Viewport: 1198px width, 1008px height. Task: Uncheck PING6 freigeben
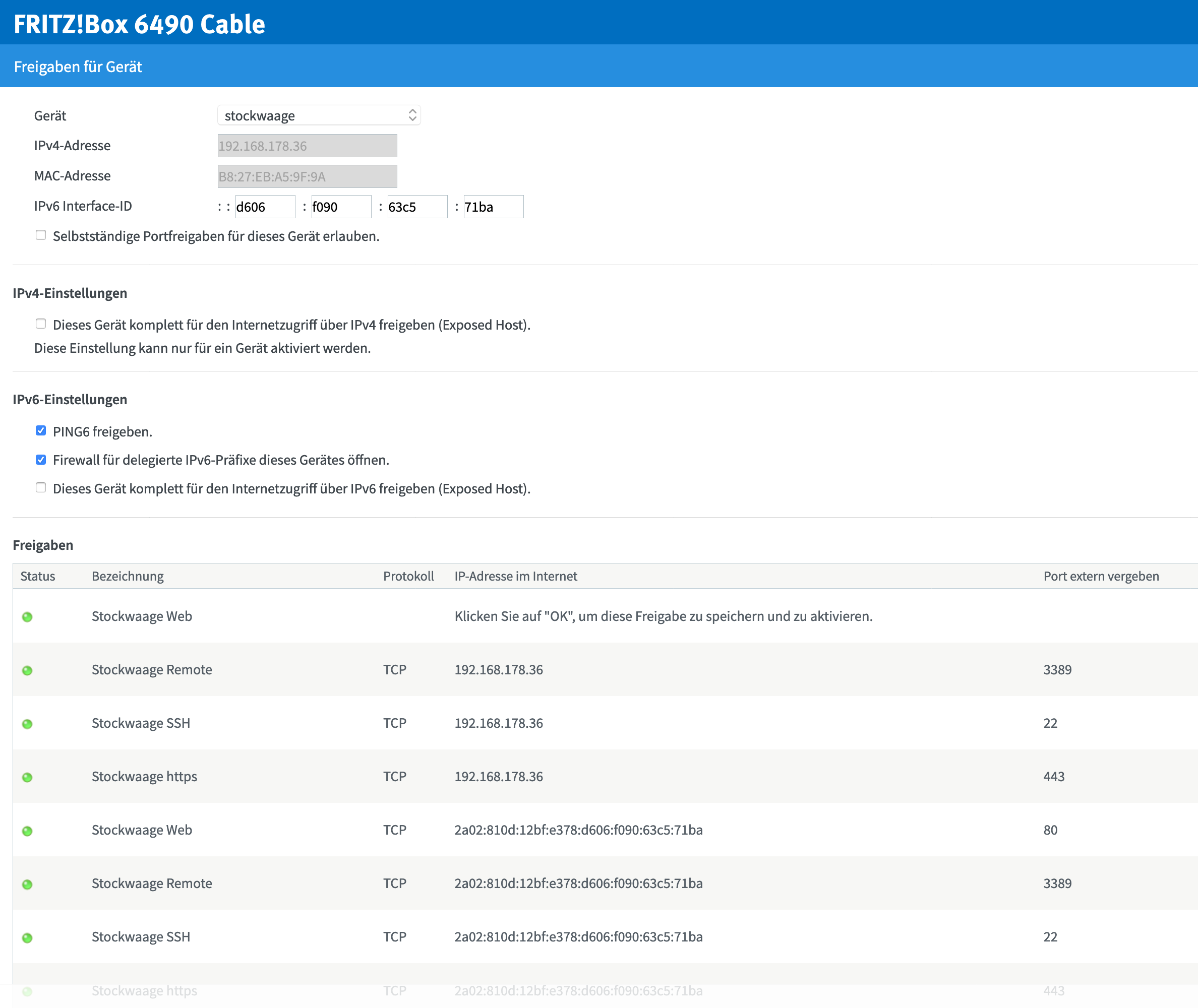pyautogui.click(x=40, y=431)
